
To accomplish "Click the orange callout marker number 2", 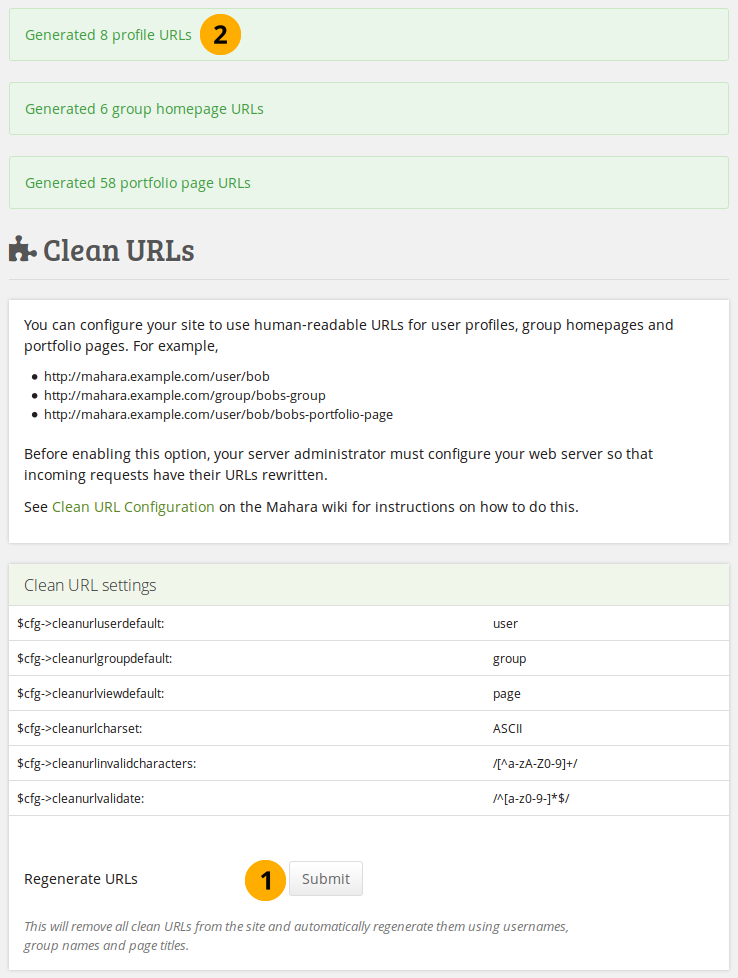I will (220, 35).
